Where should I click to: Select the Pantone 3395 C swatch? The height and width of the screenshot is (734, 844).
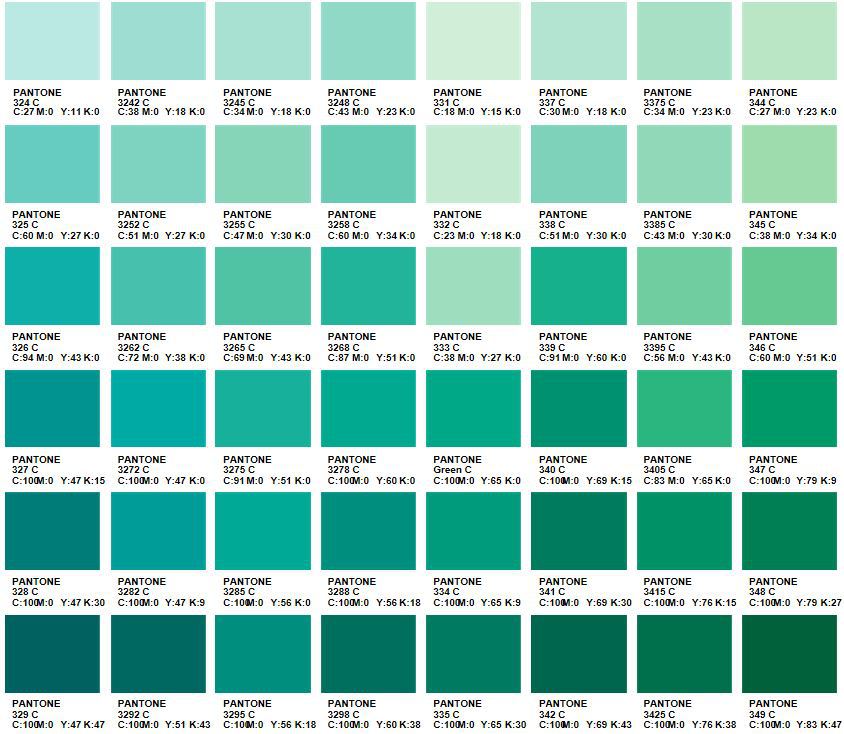tap(684, 286)
